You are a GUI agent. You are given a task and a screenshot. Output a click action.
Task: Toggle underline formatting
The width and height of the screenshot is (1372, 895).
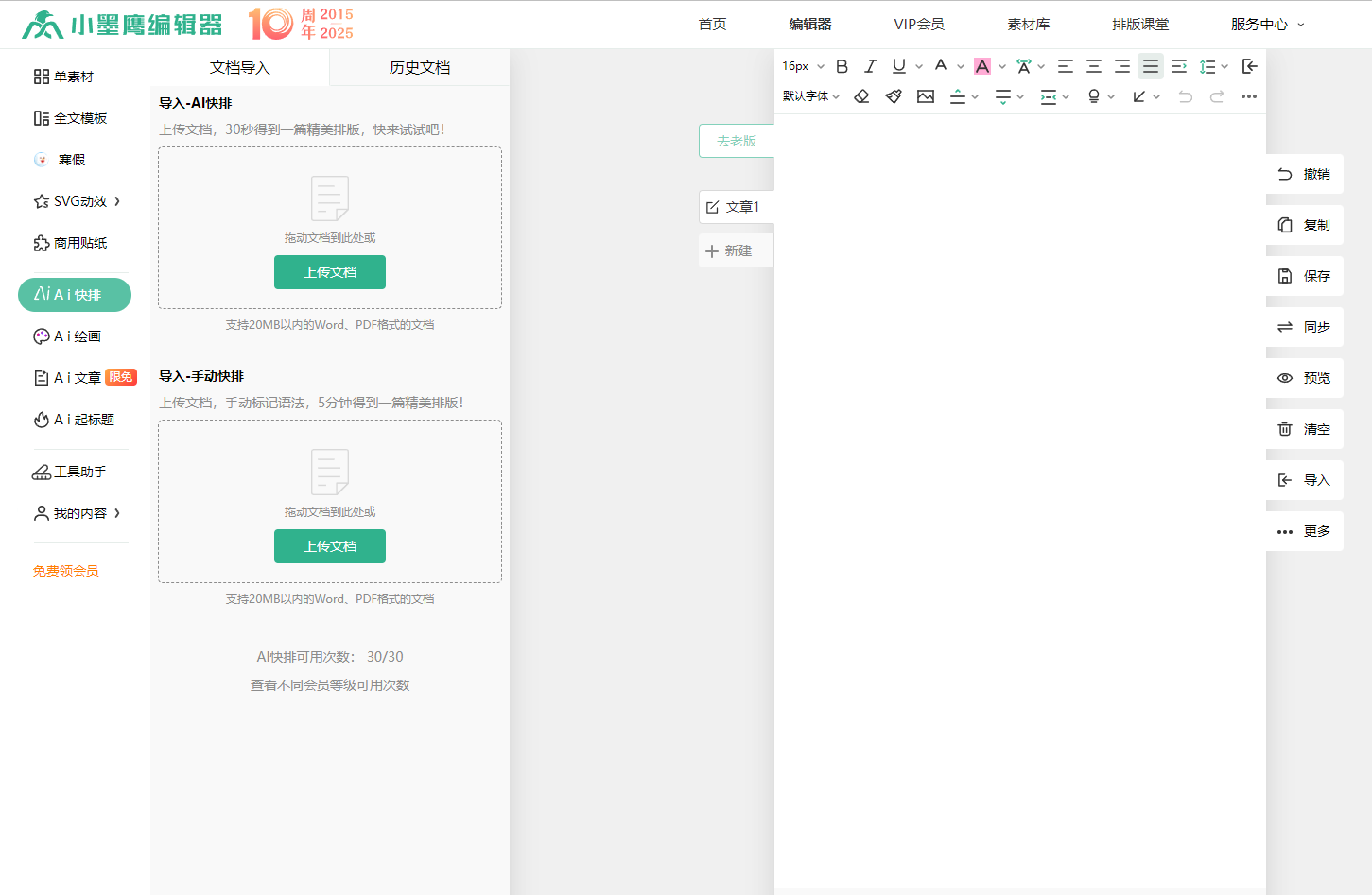[898, 66]
